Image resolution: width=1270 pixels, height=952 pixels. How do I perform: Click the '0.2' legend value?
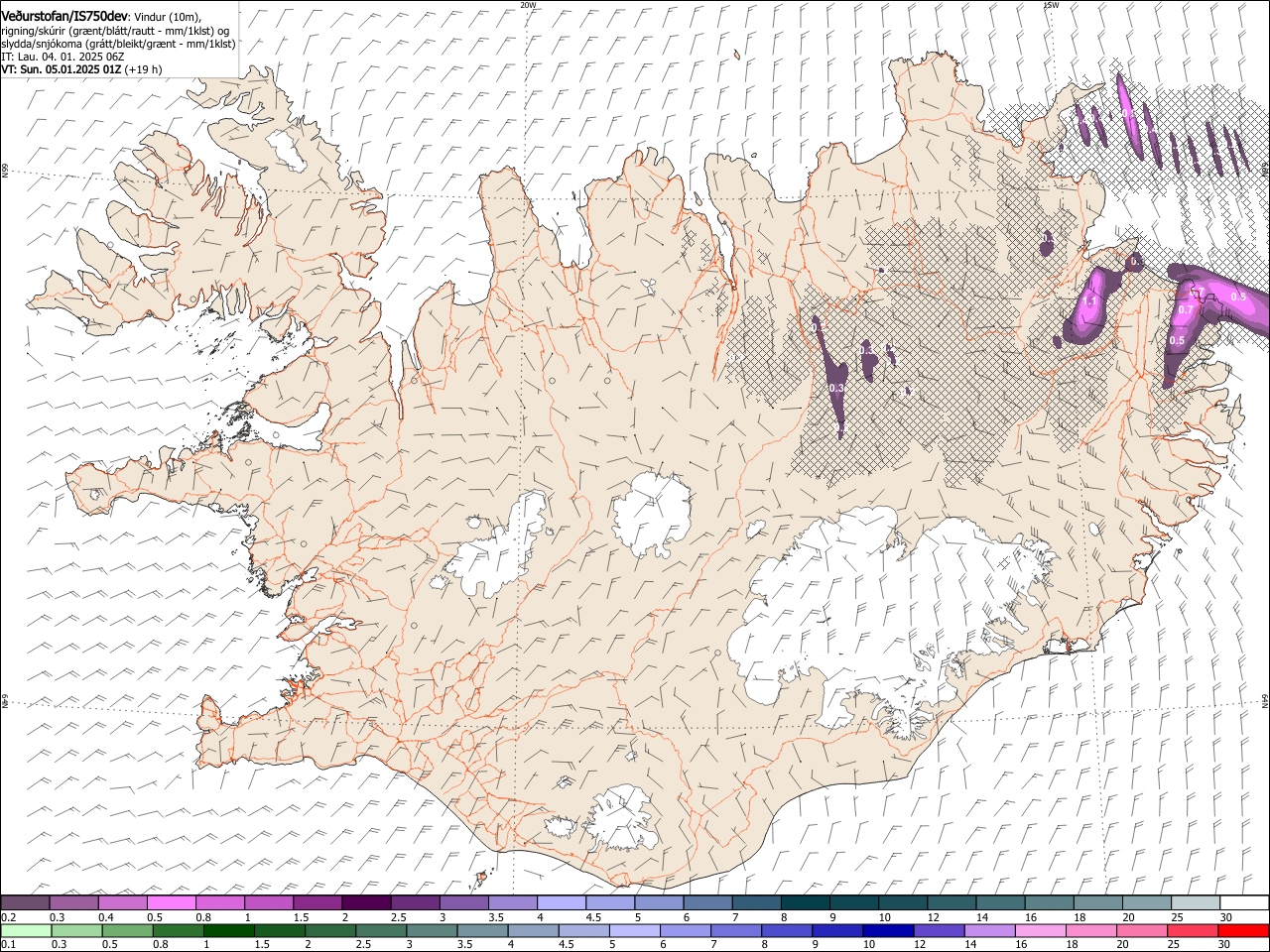tap(9, 917)
